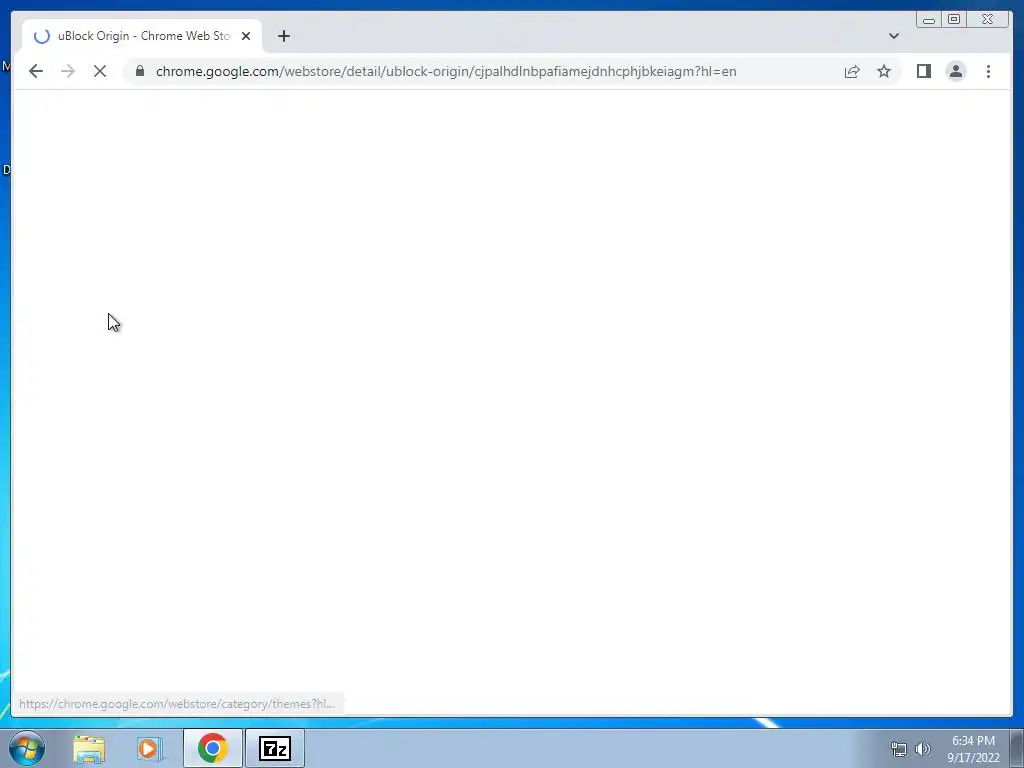Minimize the Chrome window
Image resolution: width=1024 pixels, height=768 pixels.
[x=929, y=20]
